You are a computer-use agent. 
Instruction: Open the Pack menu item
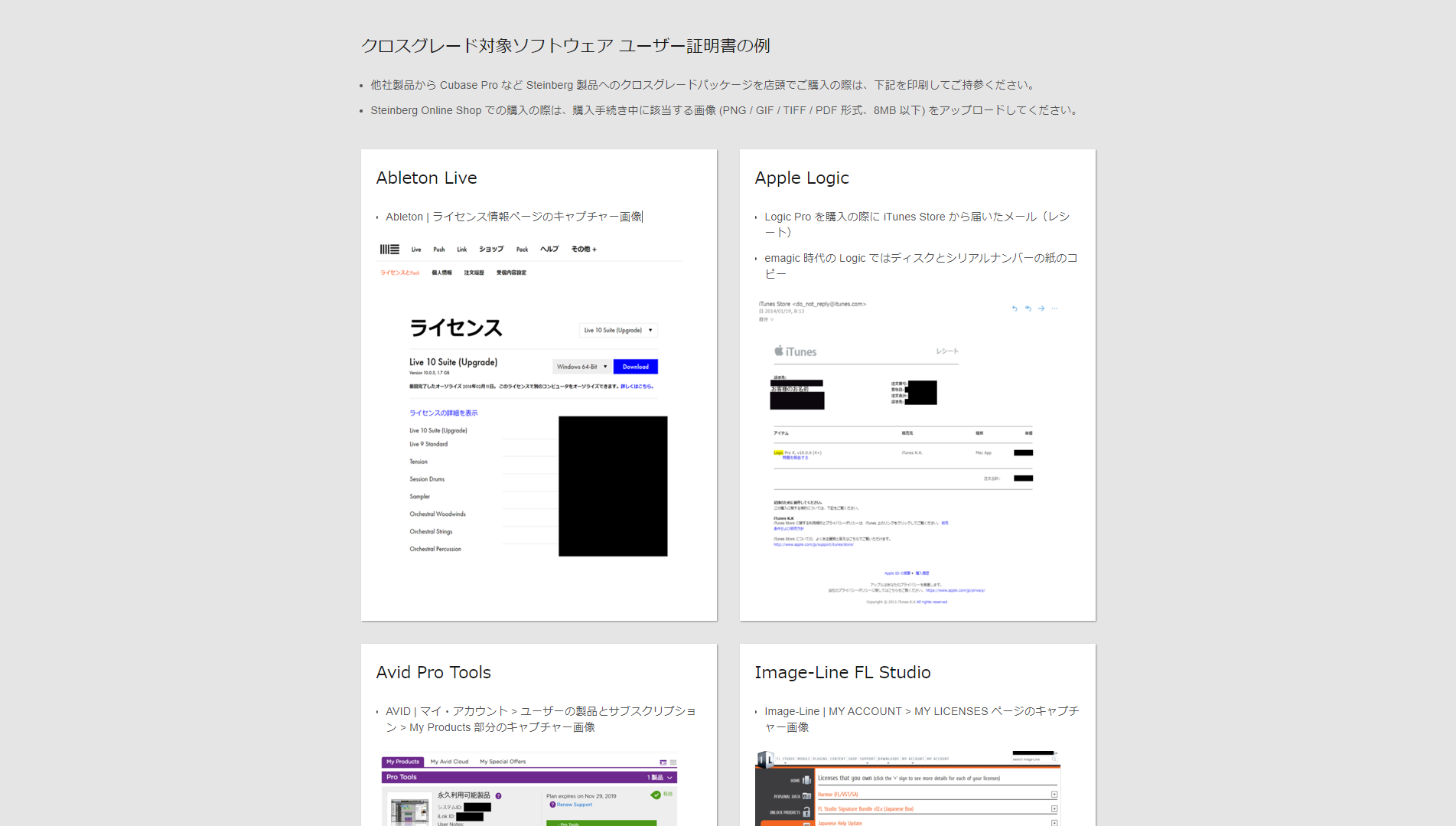(x=523, y=250)
